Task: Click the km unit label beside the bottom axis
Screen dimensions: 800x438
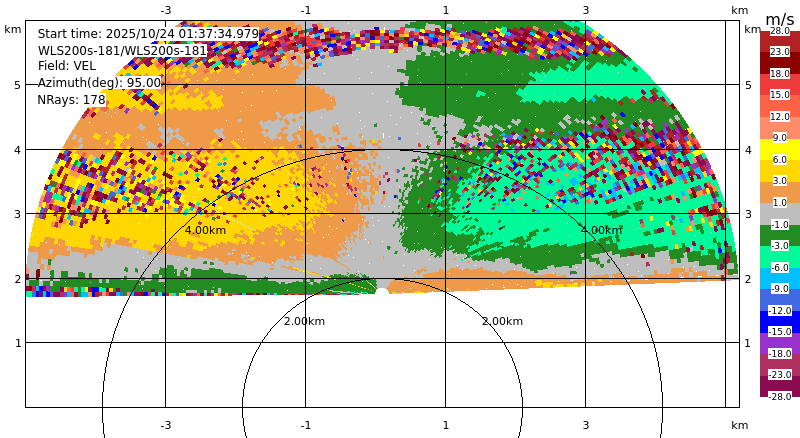Action: point(739,425)
